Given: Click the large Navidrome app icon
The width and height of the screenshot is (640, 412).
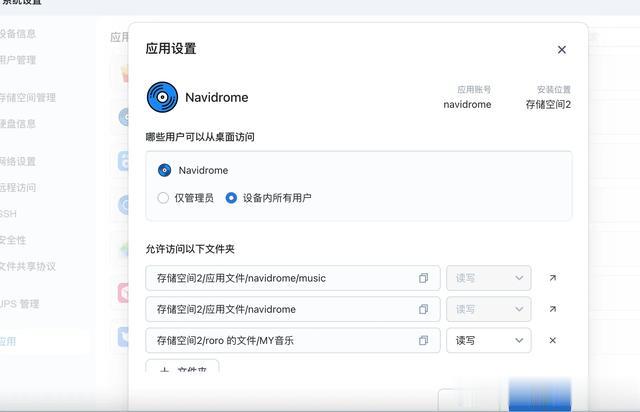Looking at the screenshot, I should pos(162,97).
